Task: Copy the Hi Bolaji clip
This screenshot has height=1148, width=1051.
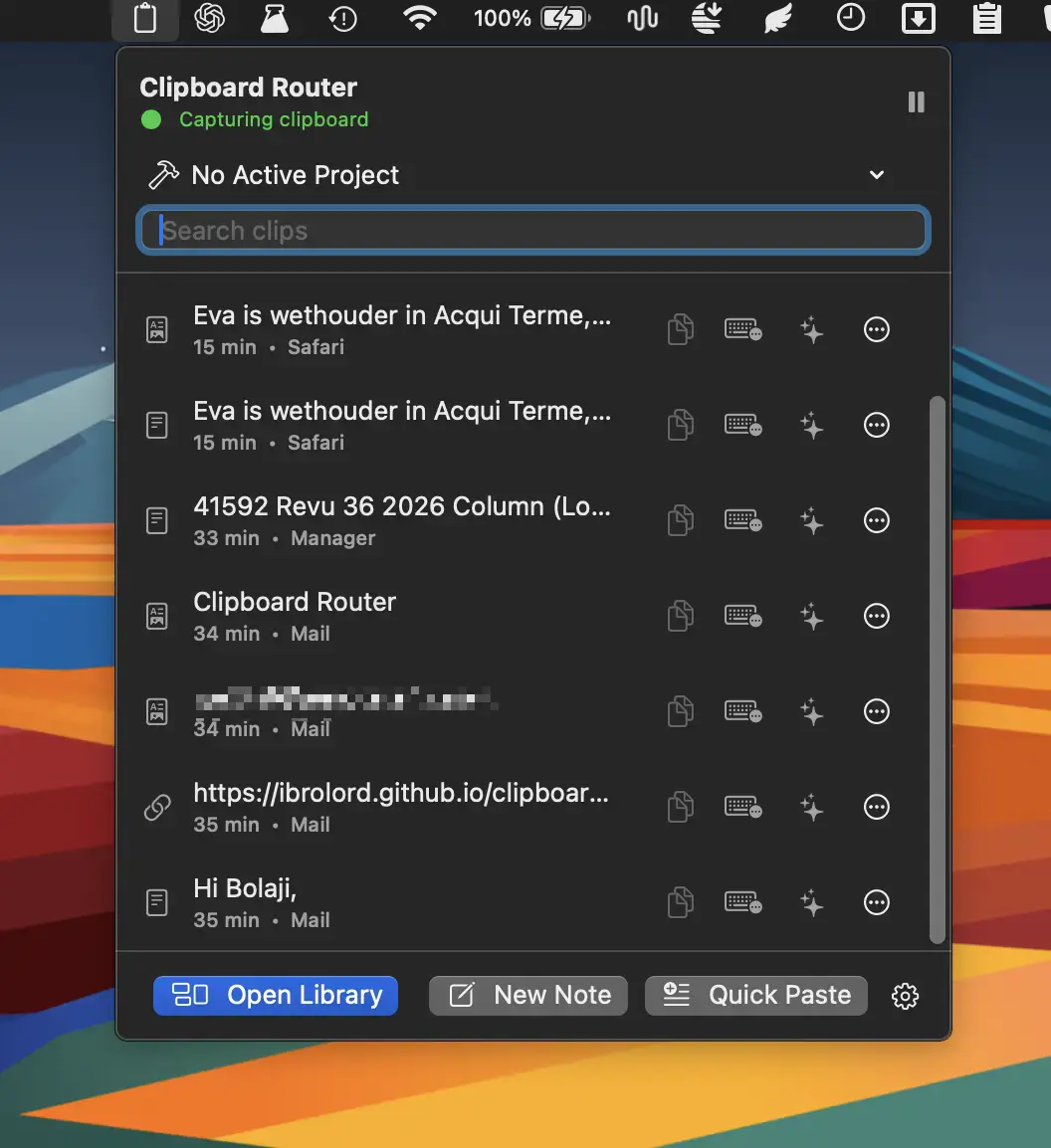Action: point(681,902)
